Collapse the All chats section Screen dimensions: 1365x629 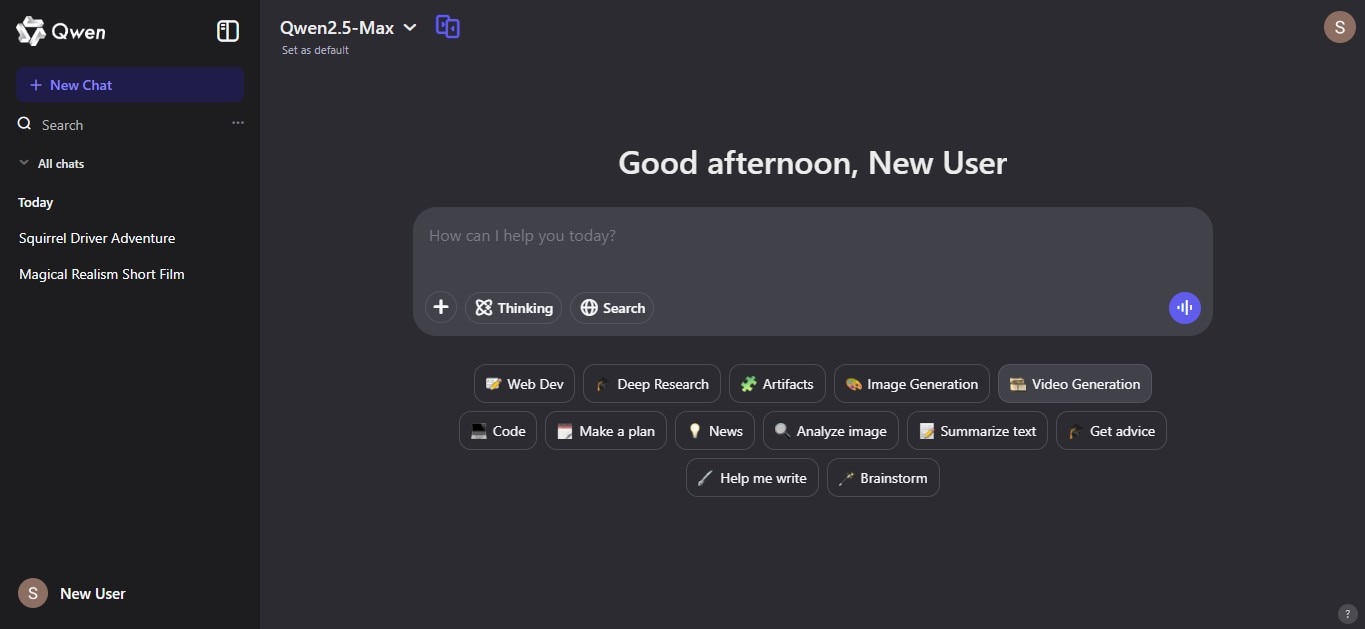coord(51,163)
